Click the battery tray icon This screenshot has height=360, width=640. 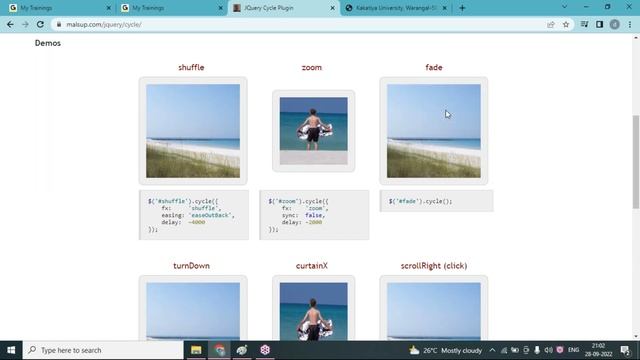click(515, 350)
